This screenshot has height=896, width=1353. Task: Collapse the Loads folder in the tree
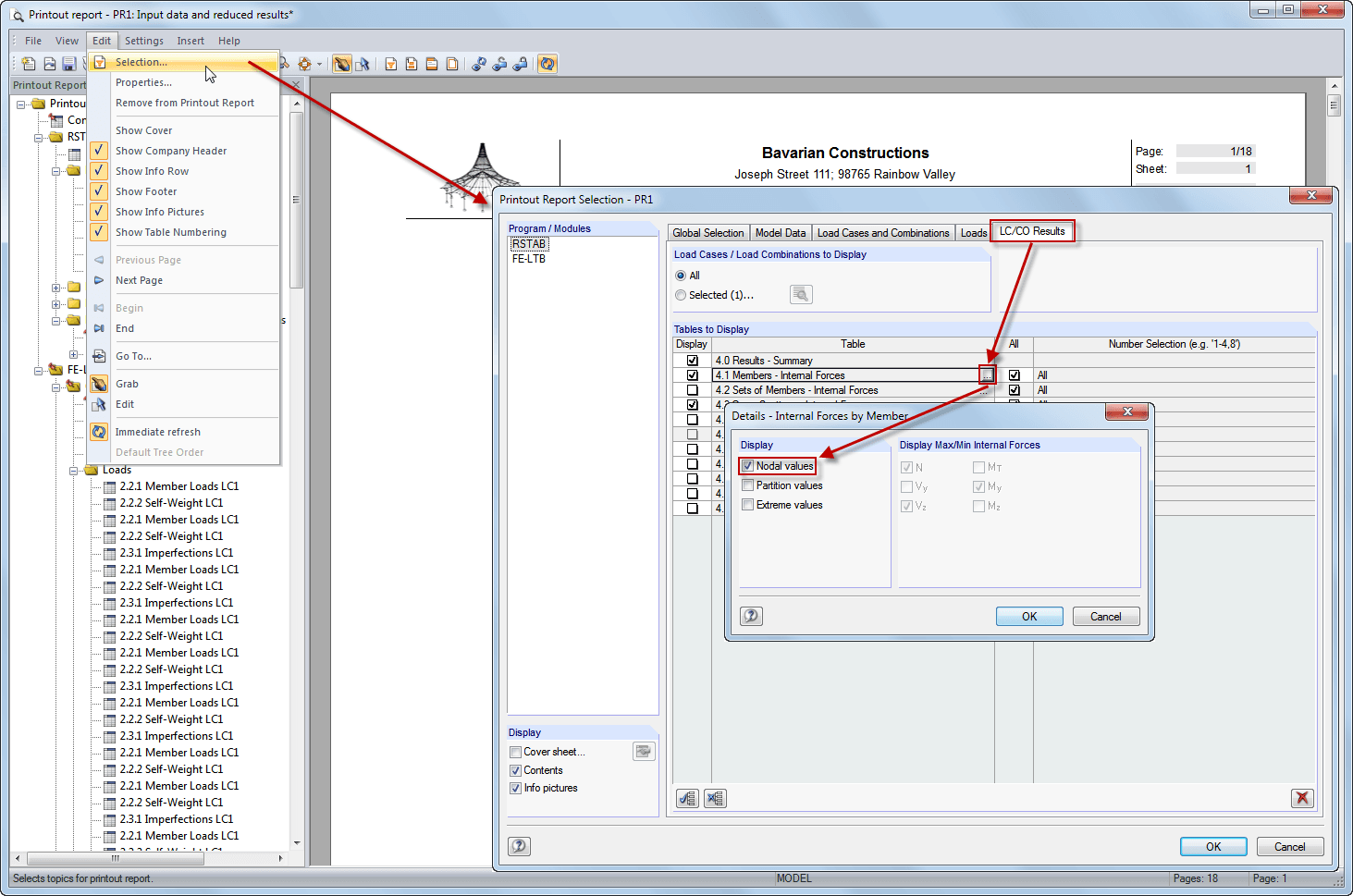tap(73, 471)
